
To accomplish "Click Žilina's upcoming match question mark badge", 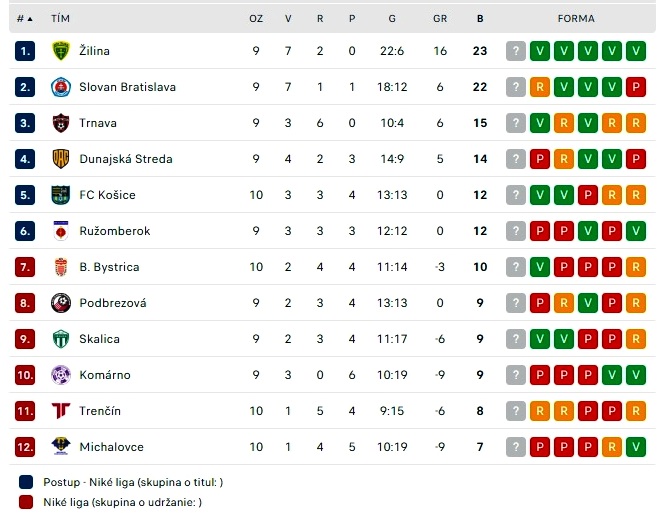I will 516,51.
